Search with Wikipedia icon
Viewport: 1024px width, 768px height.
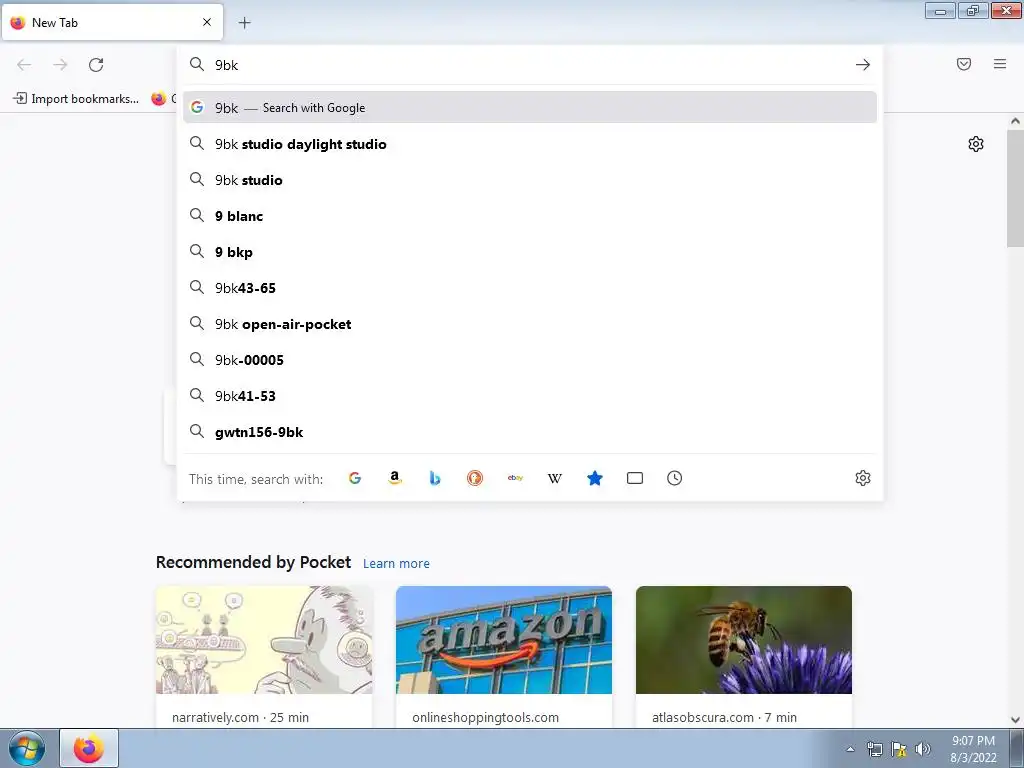click(555, 478)
